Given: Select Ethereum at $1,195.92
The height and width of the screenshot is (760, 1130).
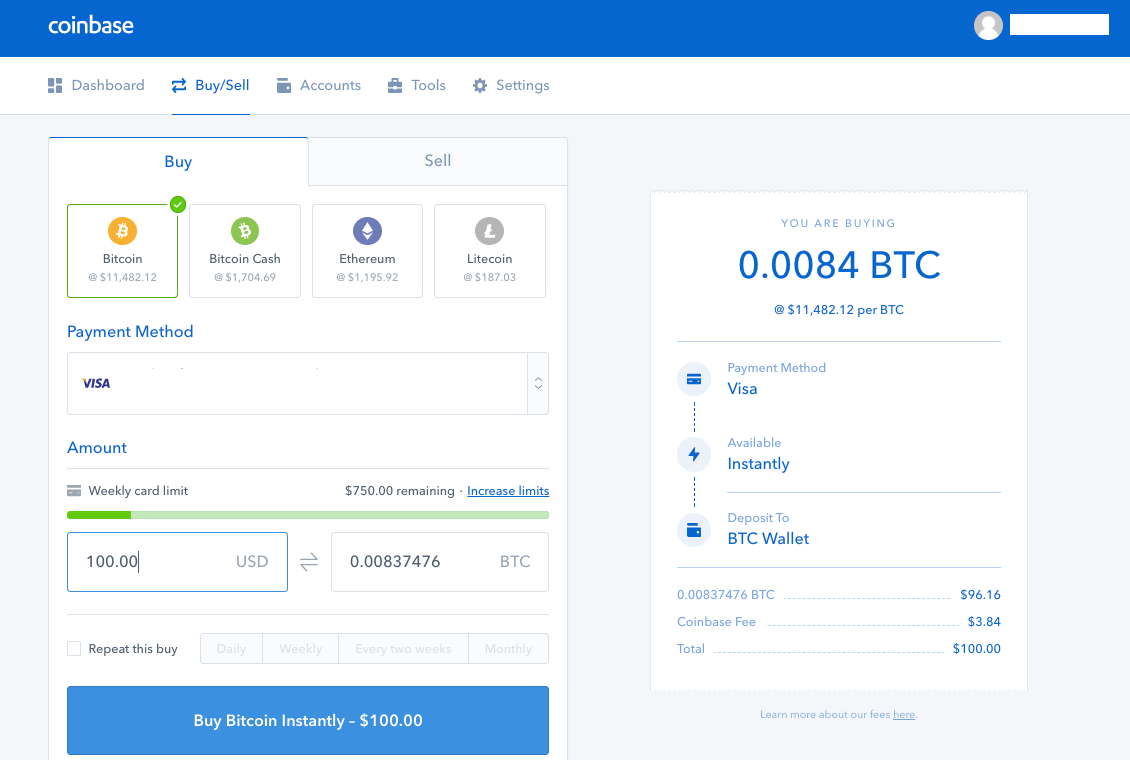Looking at the screenshot, I should click(368, 251).
